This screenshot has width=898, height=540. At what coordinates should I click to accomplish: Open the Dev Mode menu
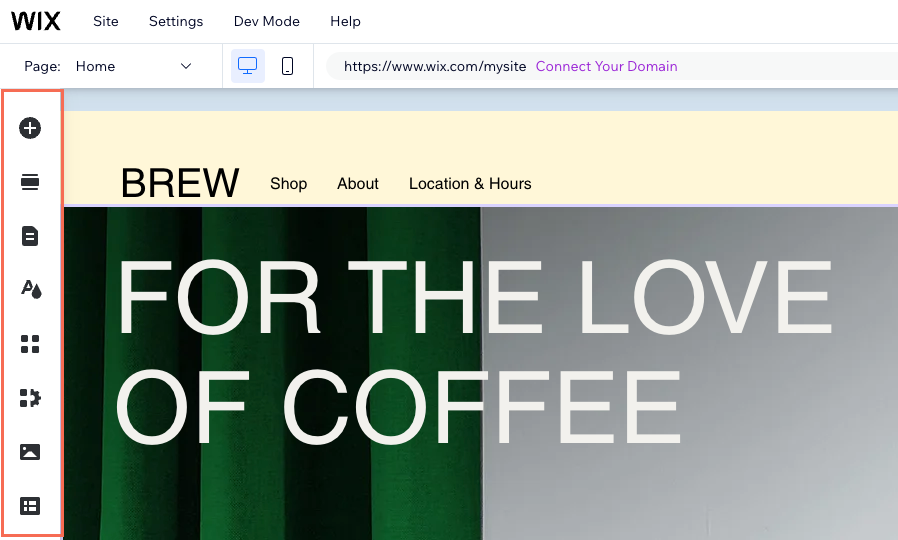(266, 21)
